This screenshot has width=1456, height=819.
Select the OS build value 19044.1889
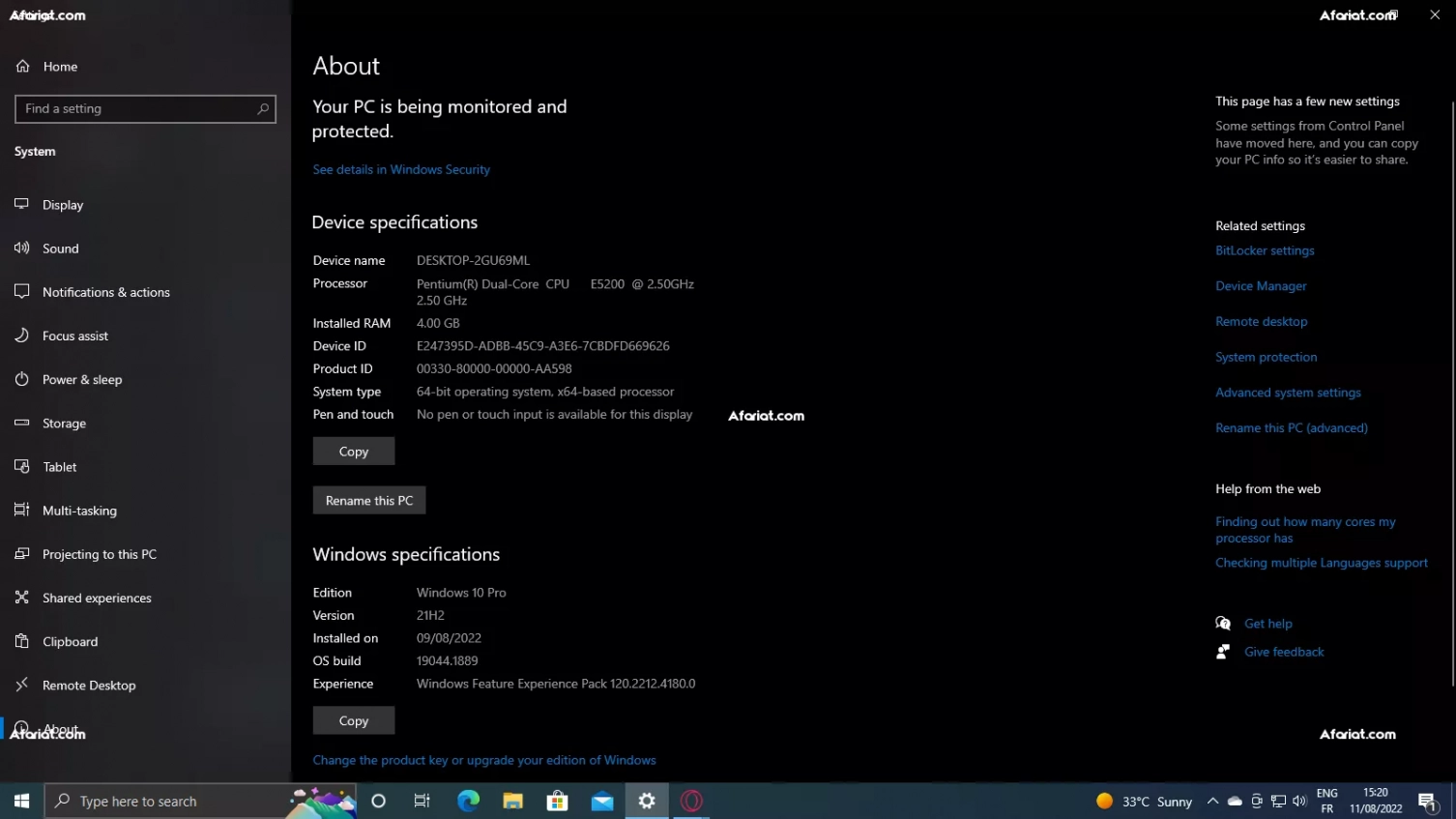click(447, 660)
